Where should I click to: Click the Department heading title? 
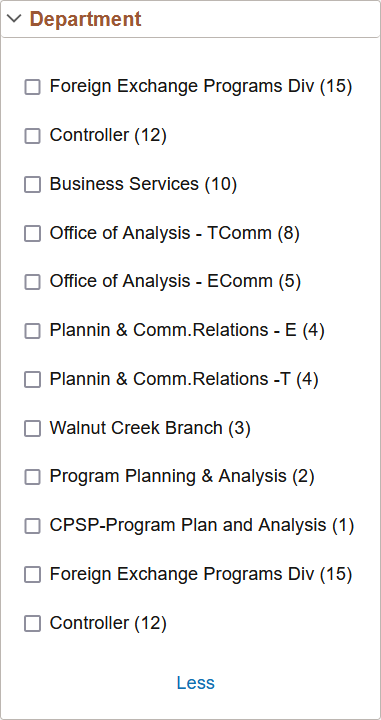(85, 19)
